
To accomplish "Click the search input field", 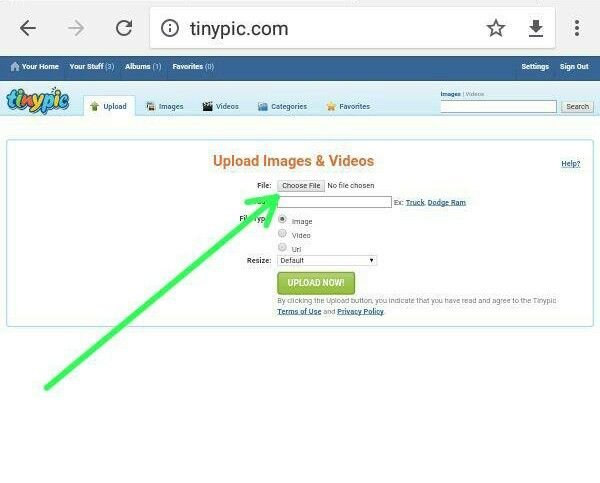I will pos(499,107).
